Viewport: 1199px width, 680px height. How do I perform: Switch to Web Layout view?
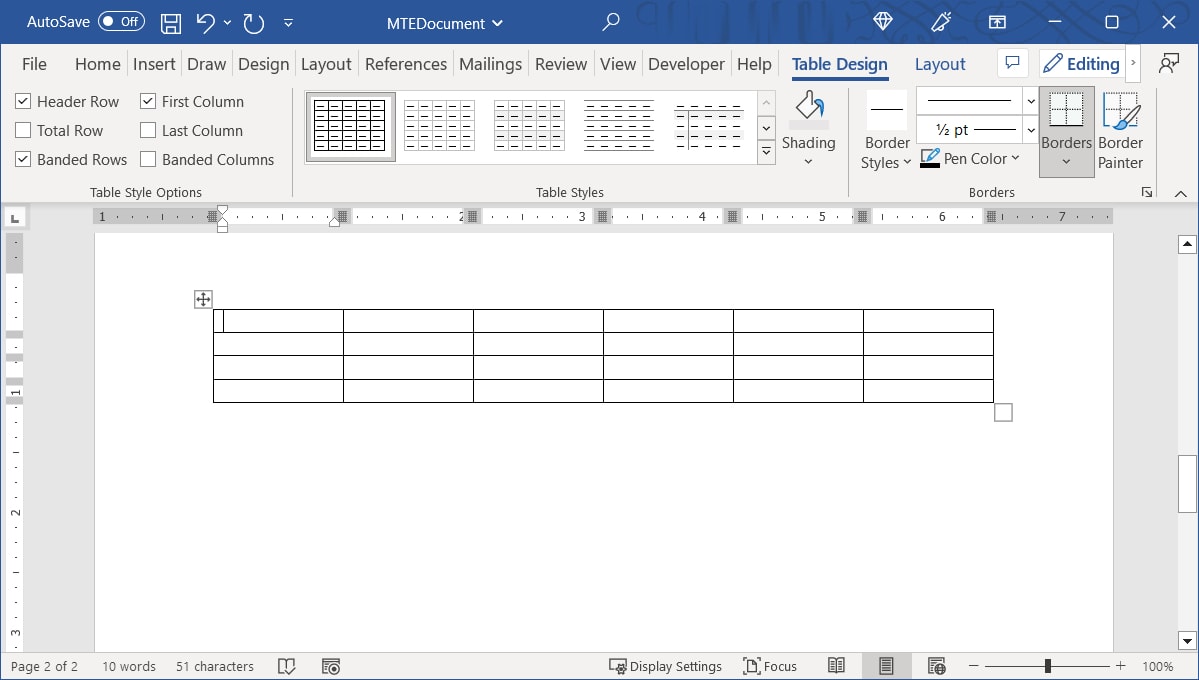tap(936, 665)
